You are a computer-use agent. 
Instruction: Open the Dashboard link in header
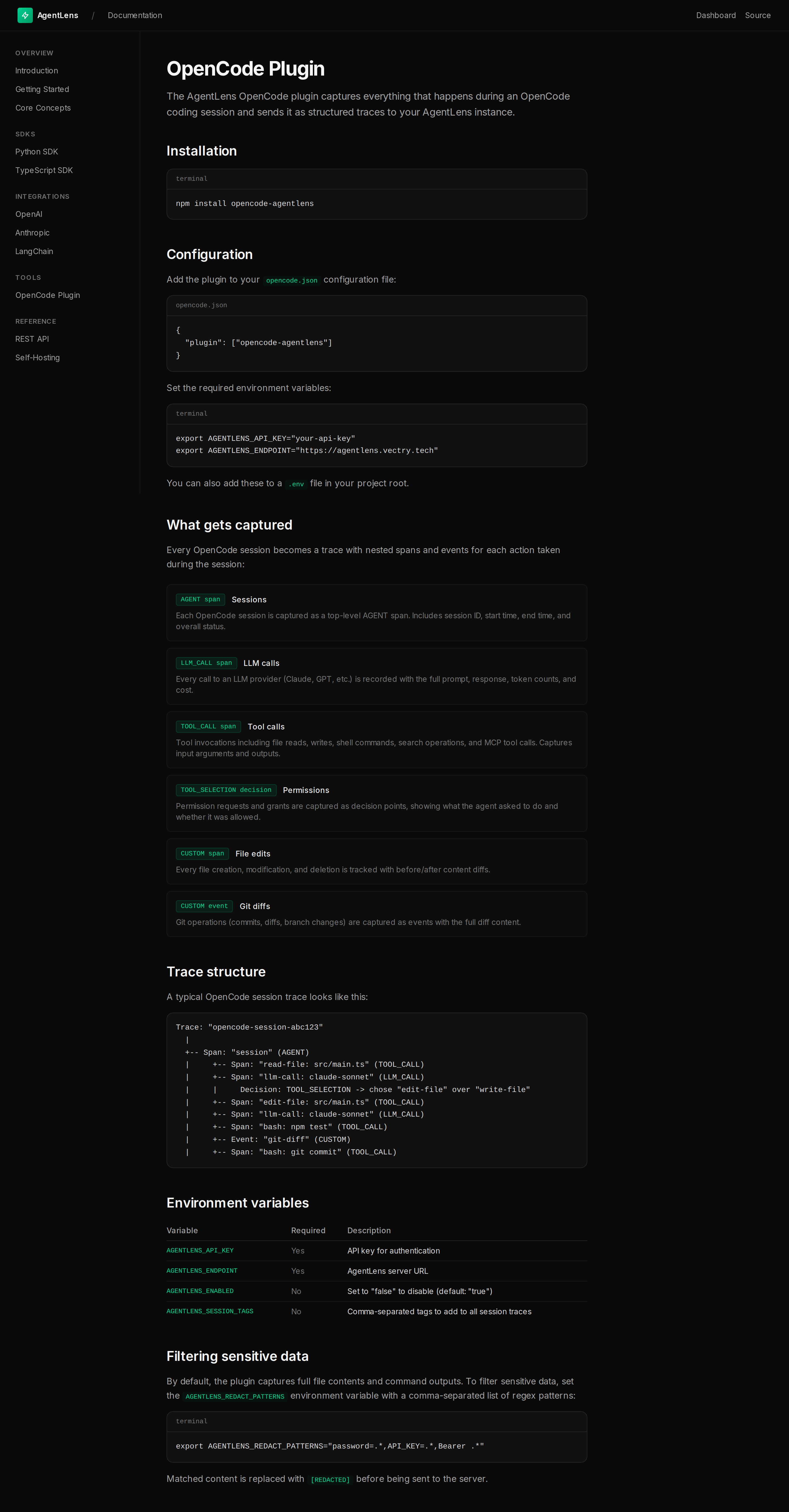pos(715,15)
